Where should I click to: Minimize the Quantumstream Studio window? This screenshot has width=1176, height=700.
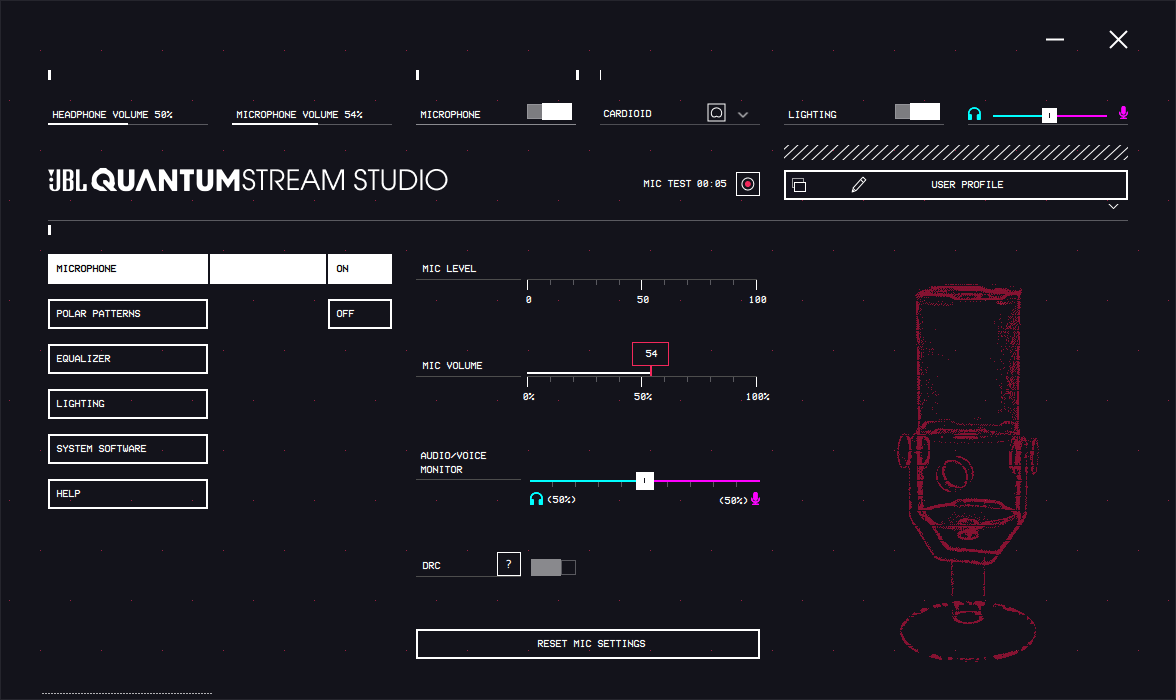coord(1055,39)
